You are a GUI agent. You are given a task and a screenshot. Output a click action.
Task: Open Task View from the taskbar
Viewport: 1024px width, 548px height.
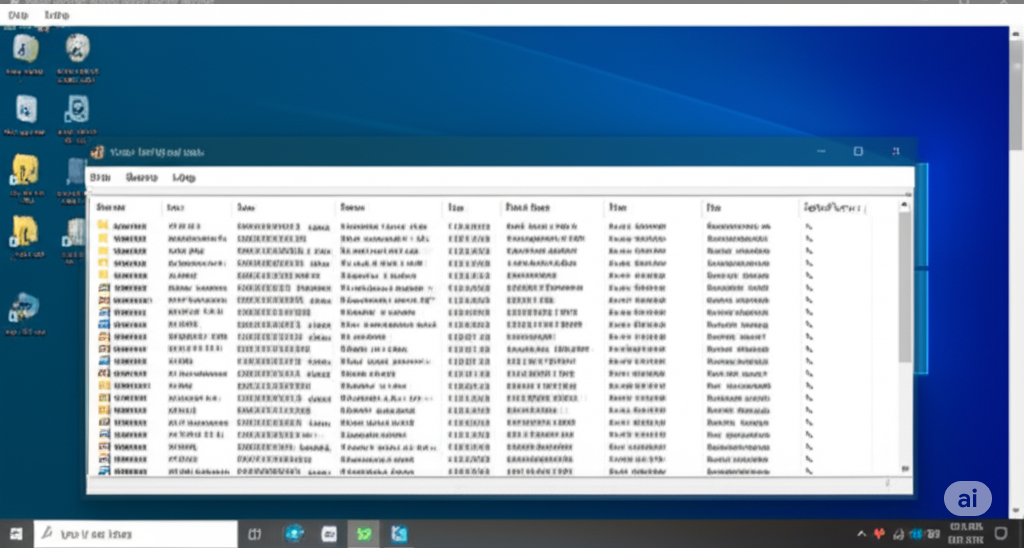tap(255, 534)
